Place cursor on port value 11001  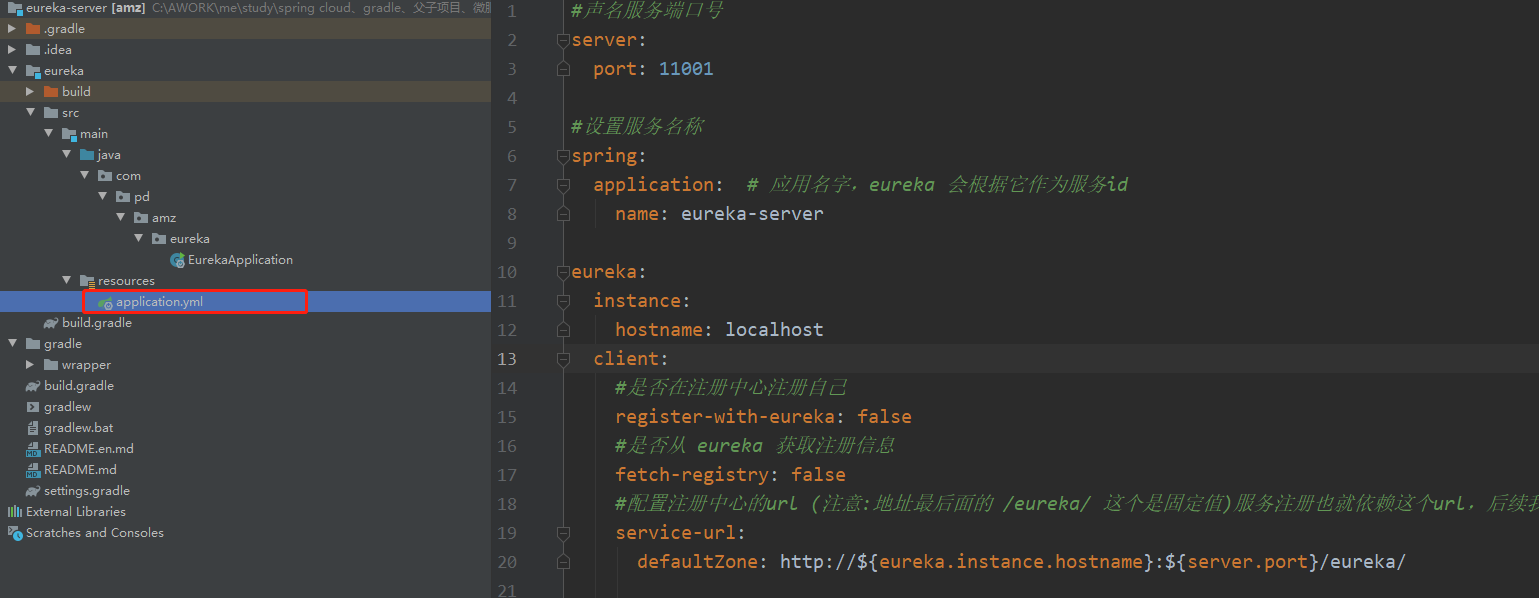[x=686, y=69]
